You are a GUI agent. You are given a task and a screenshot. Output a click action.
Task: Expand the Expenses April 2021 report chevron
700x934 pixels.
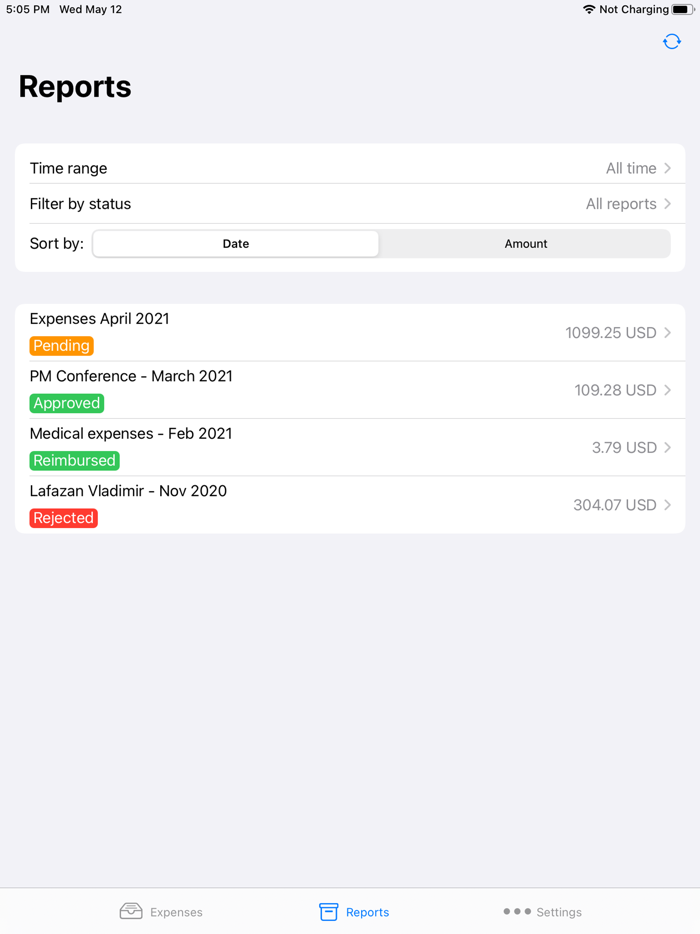[668, 332]
